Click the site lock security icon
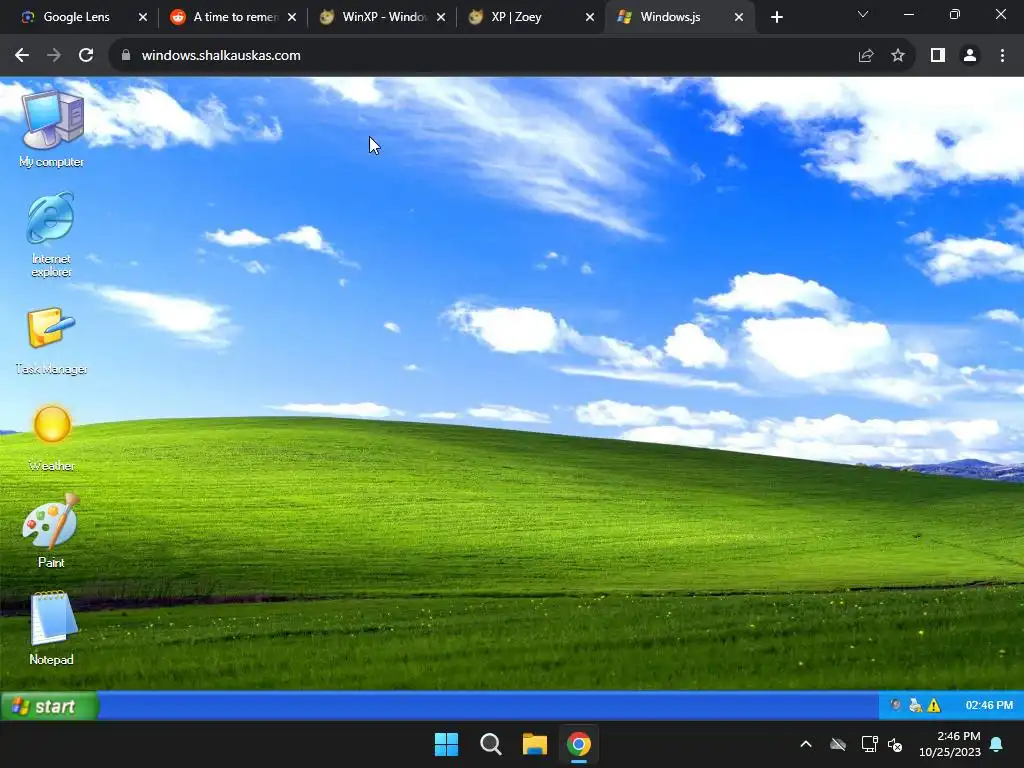Image resolution: width=1024 pixels, height=768 pixels. click(x=126, y=56)
